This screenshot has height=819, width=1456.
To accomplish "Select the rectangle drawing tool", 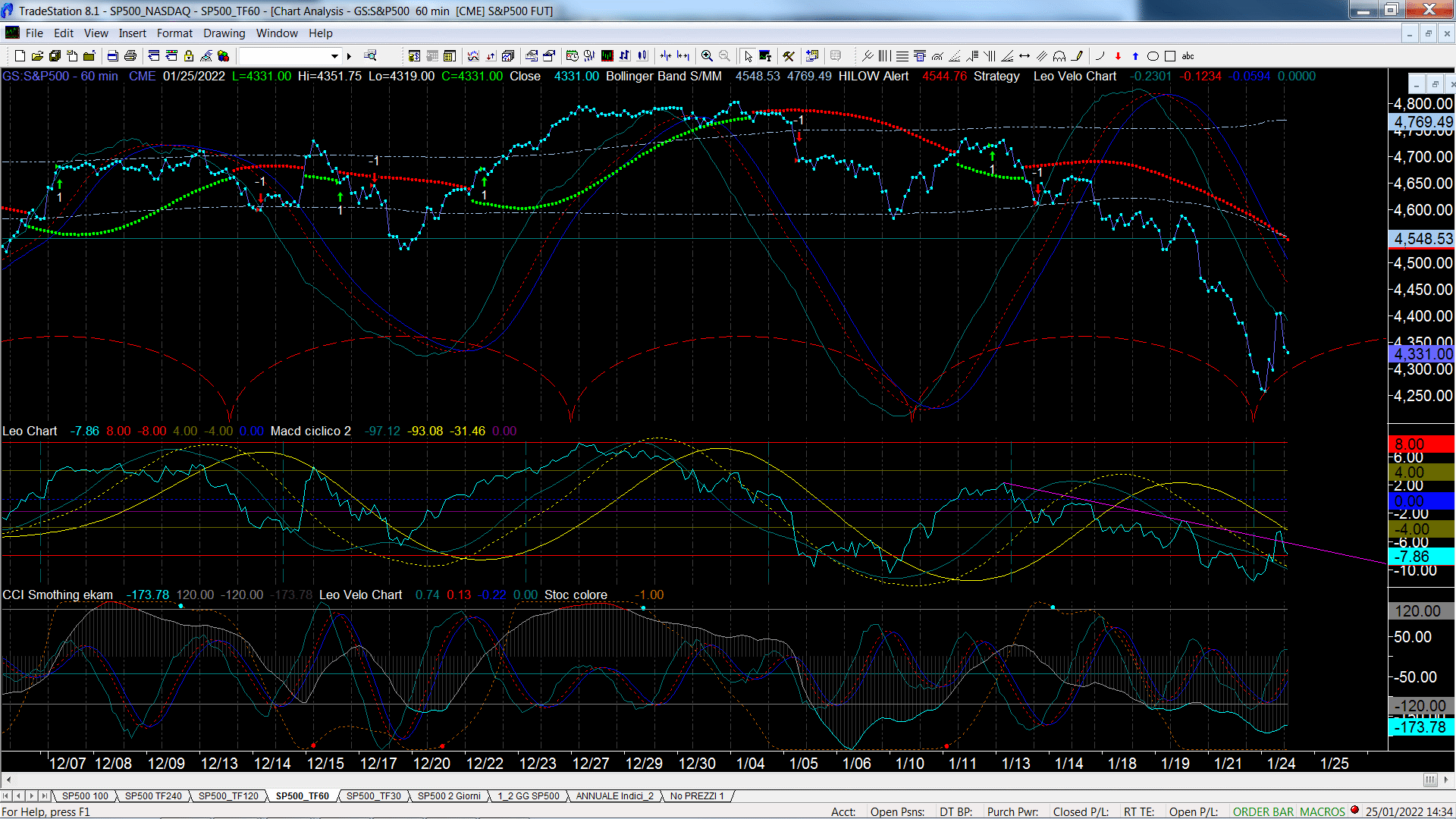I will [x=1170, y=56].
